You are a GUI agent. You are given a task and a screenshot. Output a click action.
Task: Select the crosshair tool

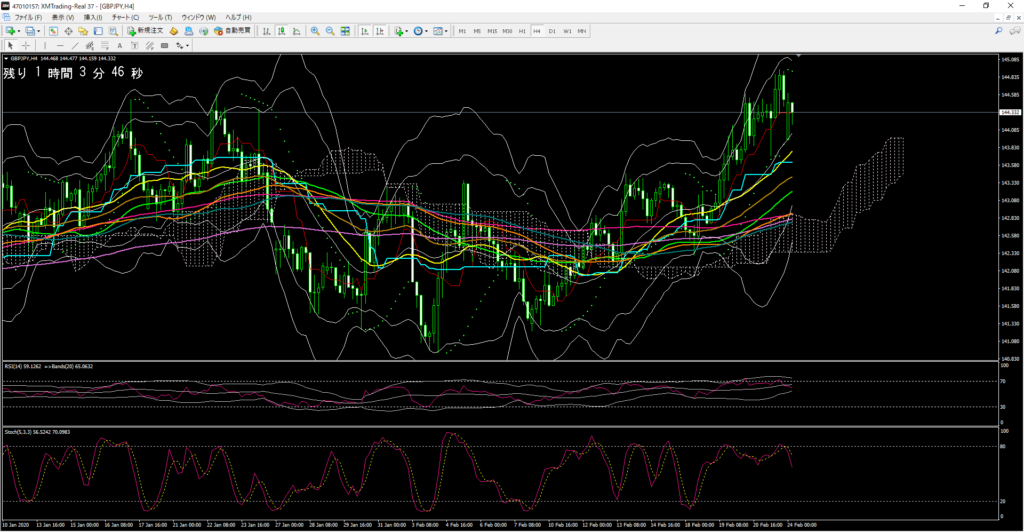tap(25, 45)
